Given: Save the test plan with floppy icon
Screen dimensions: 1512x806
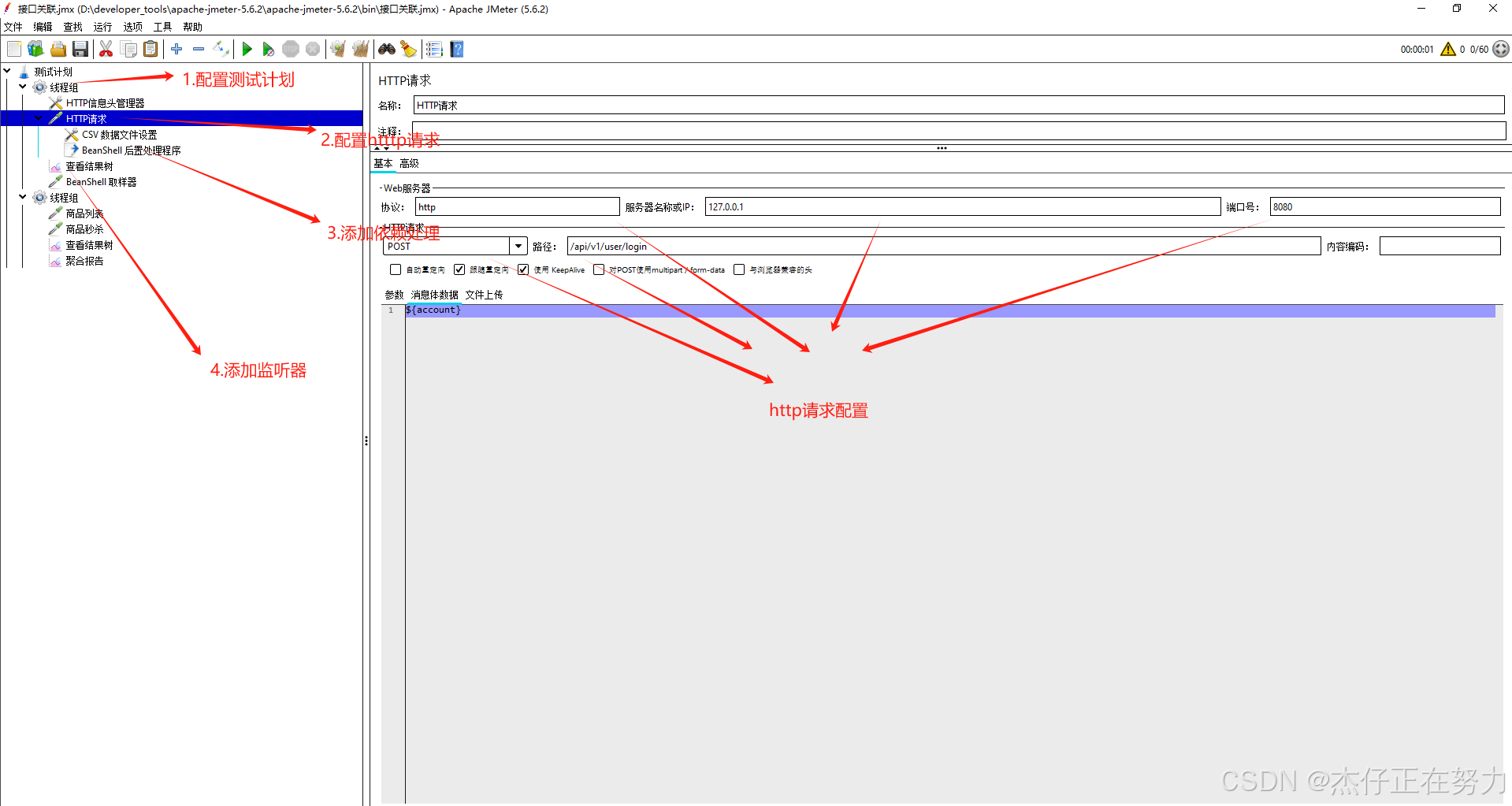Looking at the screenshot, I should pos(80,49).
